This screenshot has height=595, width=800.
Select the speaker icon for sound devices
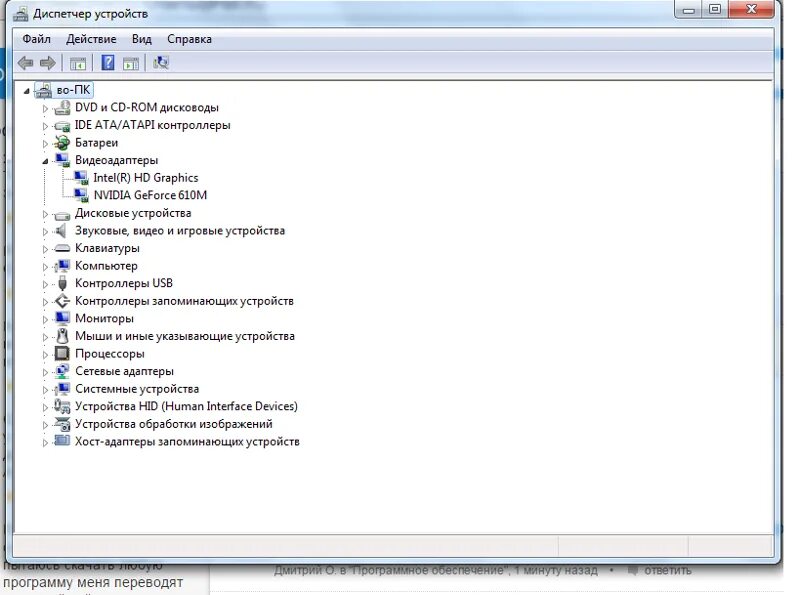61,231
